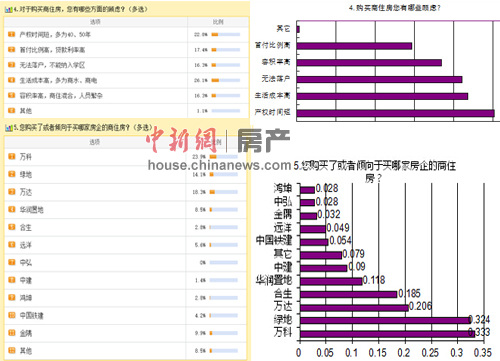Click the purple 容积率高 bar in top chart
The width and height of the screenshot is (500, 361).
pos(369,63)
